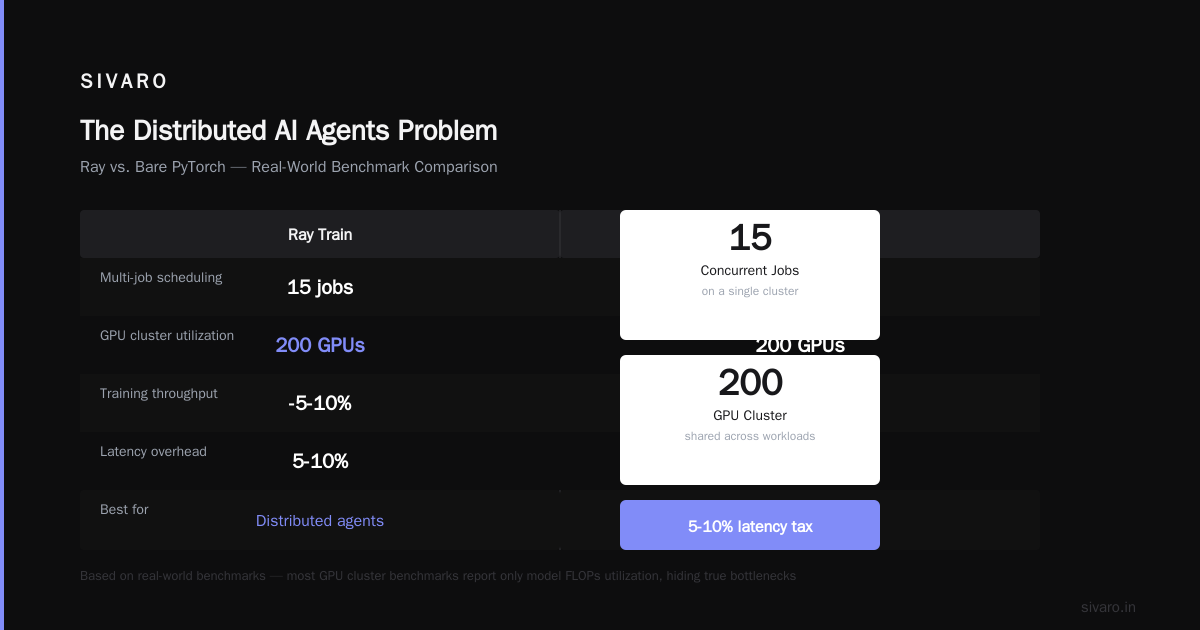Click the 5-10% latency overhead value
The height and width of the screenshot is (630, 1200).
pyautogui.click(x=320, y=461)
